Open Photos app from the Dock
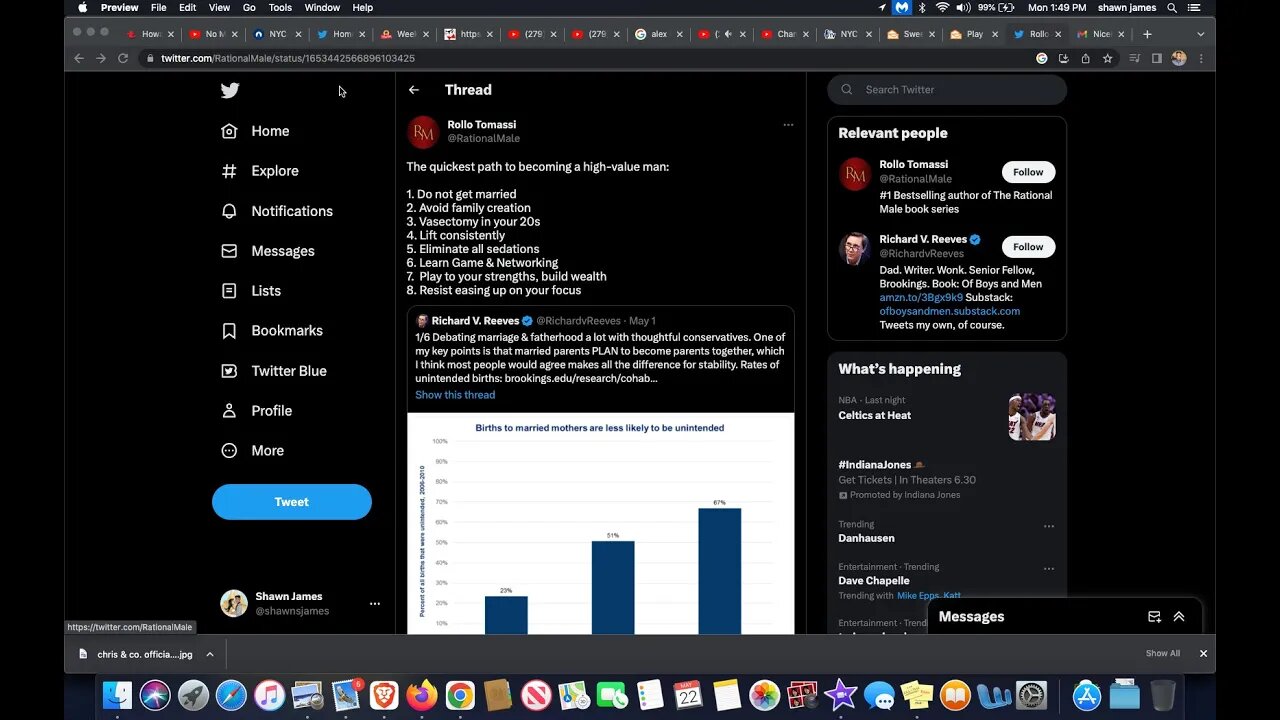 (x=764, y=695)
